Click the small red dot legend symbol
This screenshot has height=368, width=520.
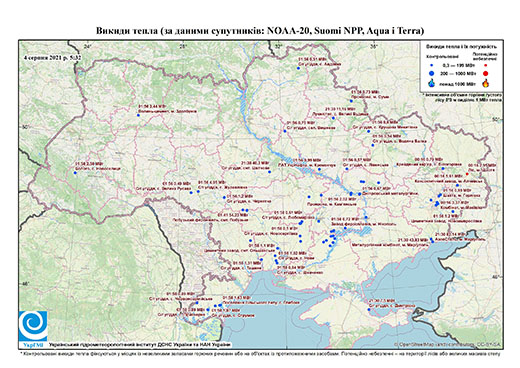pos(485,66)
